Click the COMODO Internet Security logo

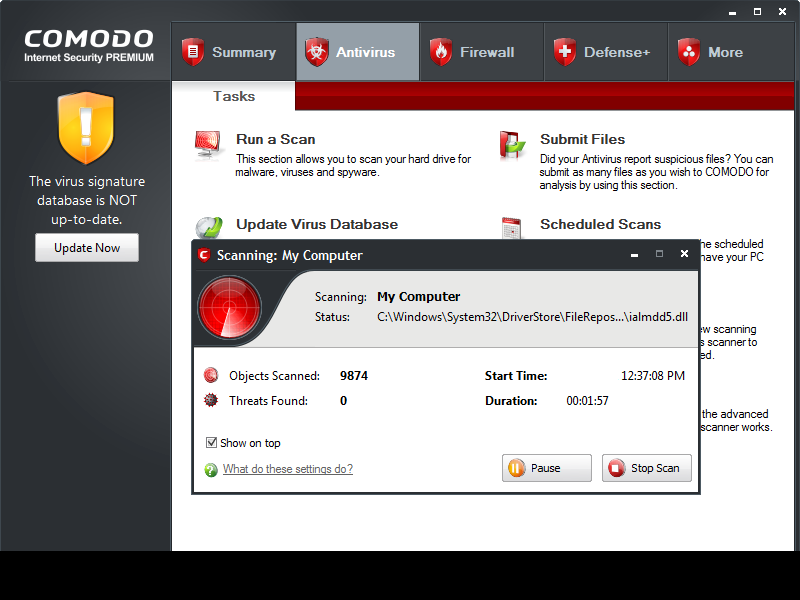(x=88, y=46)
